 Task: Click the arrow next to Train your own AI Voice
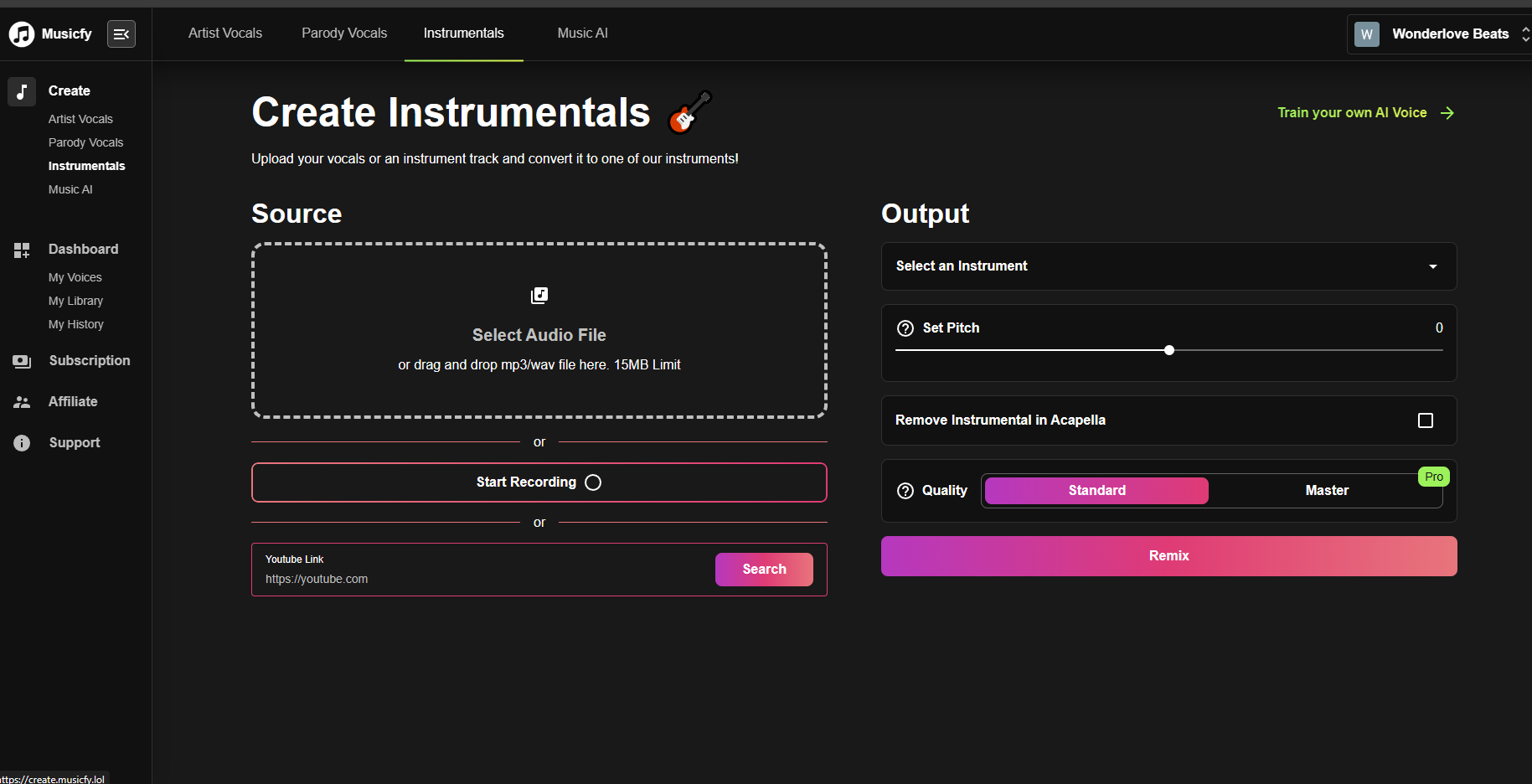1447,113
